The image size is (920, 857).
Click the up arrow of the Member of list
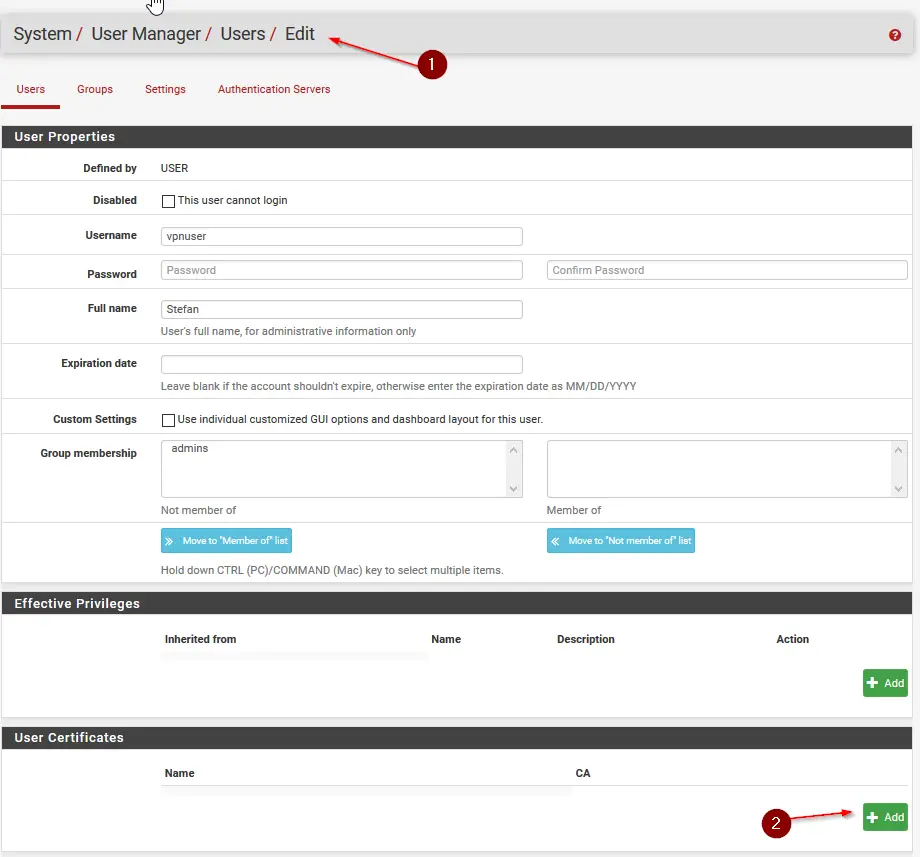pos(898,450)
